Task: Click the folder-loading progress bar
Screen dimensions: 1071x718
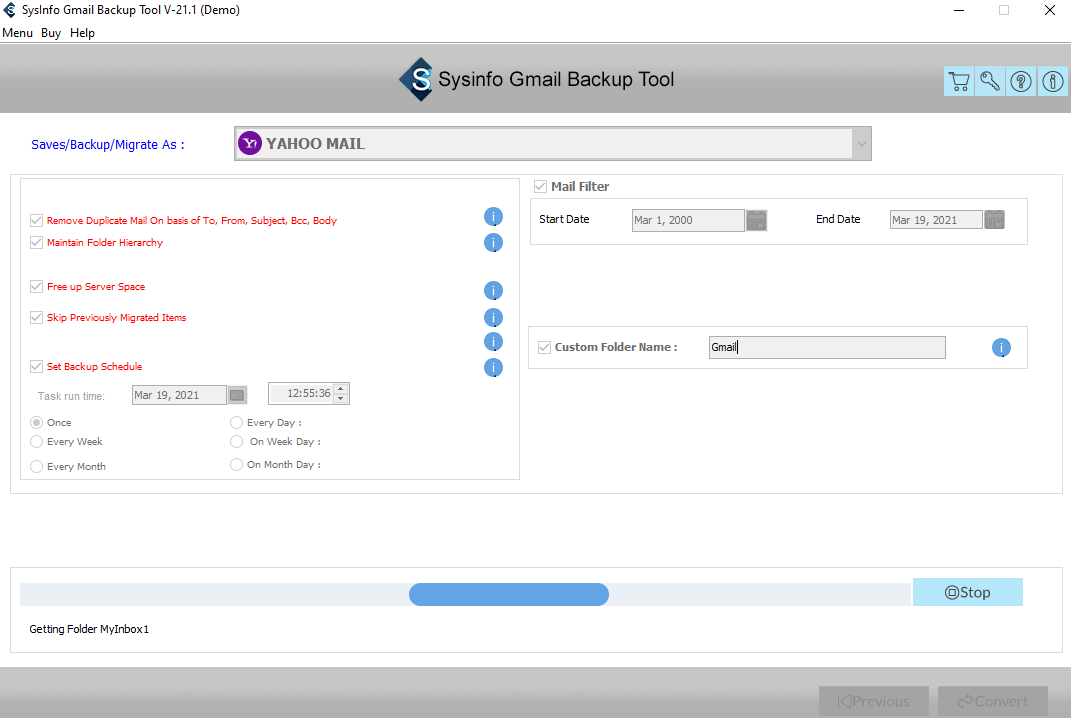Action: point(466,594)
